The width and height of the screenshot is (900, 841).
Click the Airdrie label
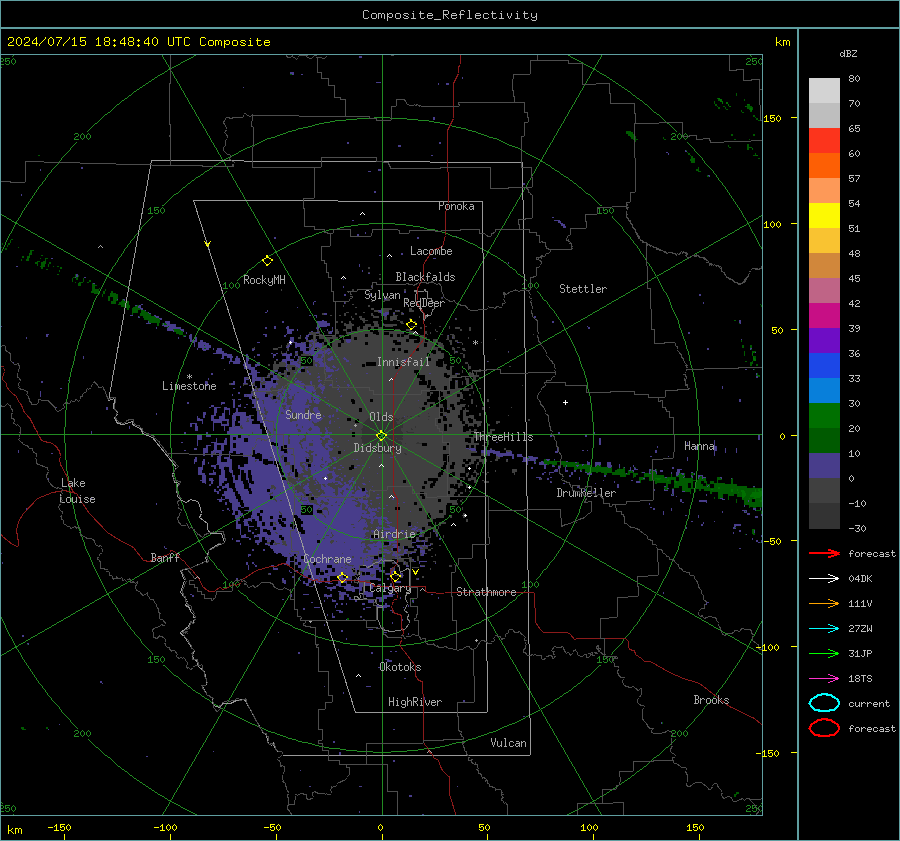(x=394, y=534)
